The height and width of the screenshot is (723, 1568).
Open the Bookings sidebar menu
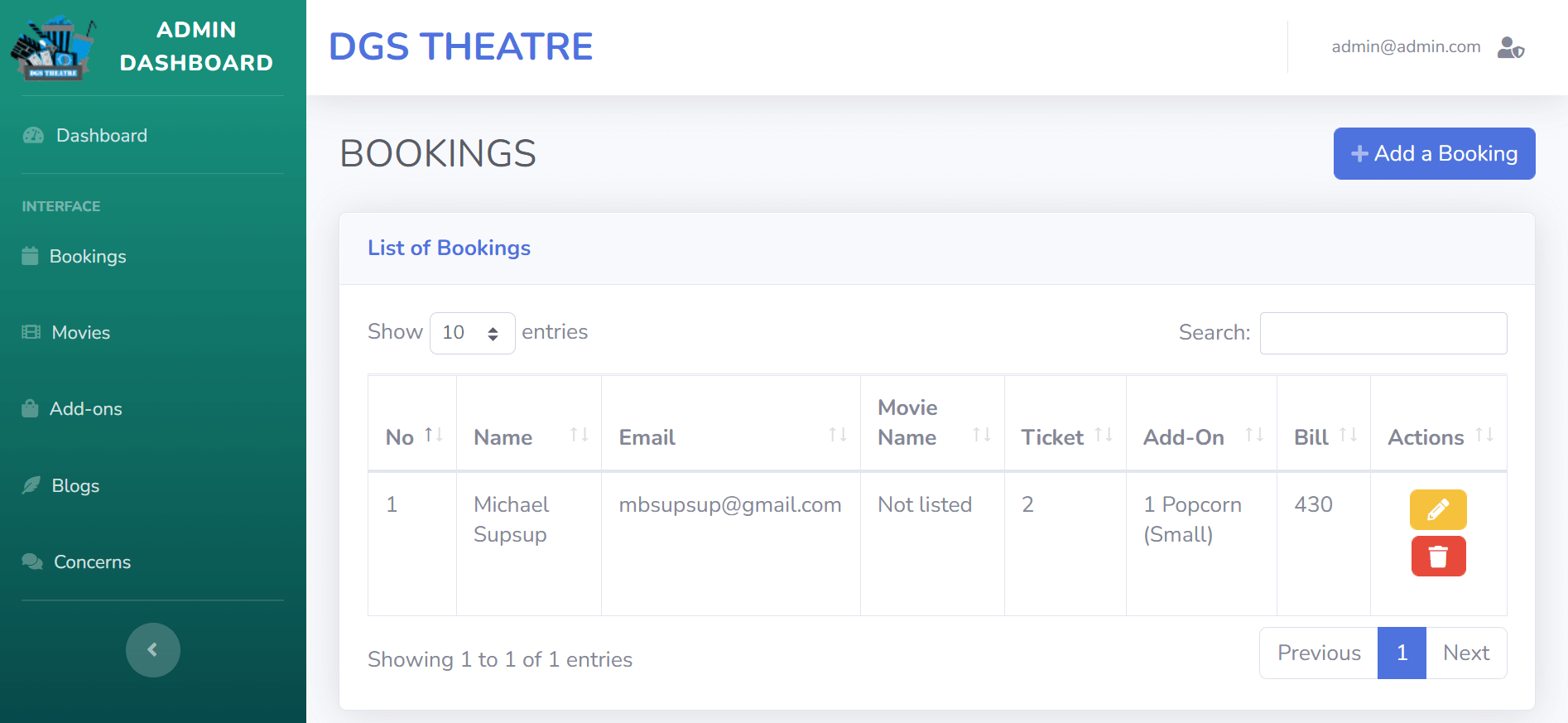point(87,257)
